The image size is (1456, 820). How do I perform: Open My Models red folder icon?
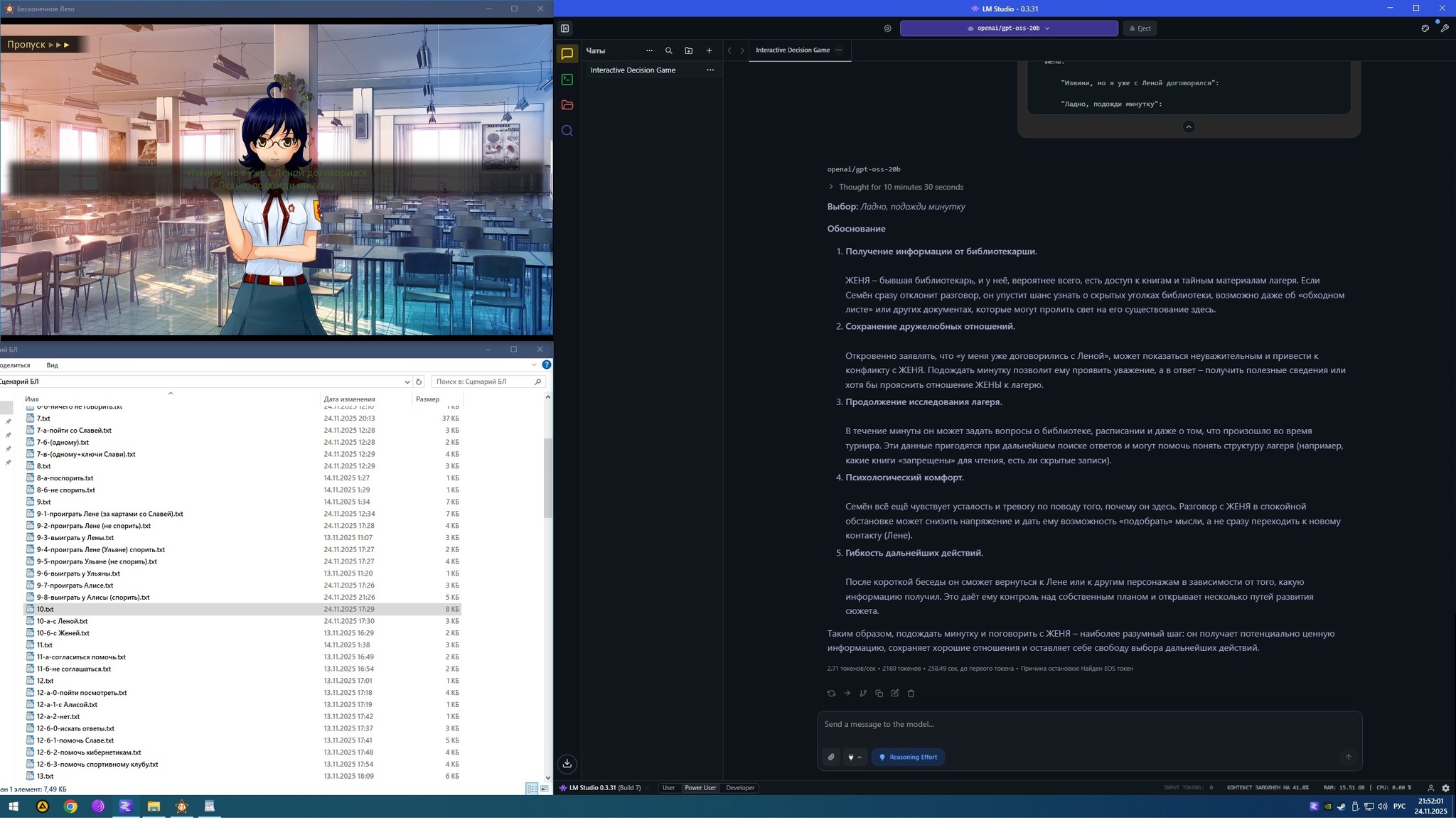pos(567,105)
